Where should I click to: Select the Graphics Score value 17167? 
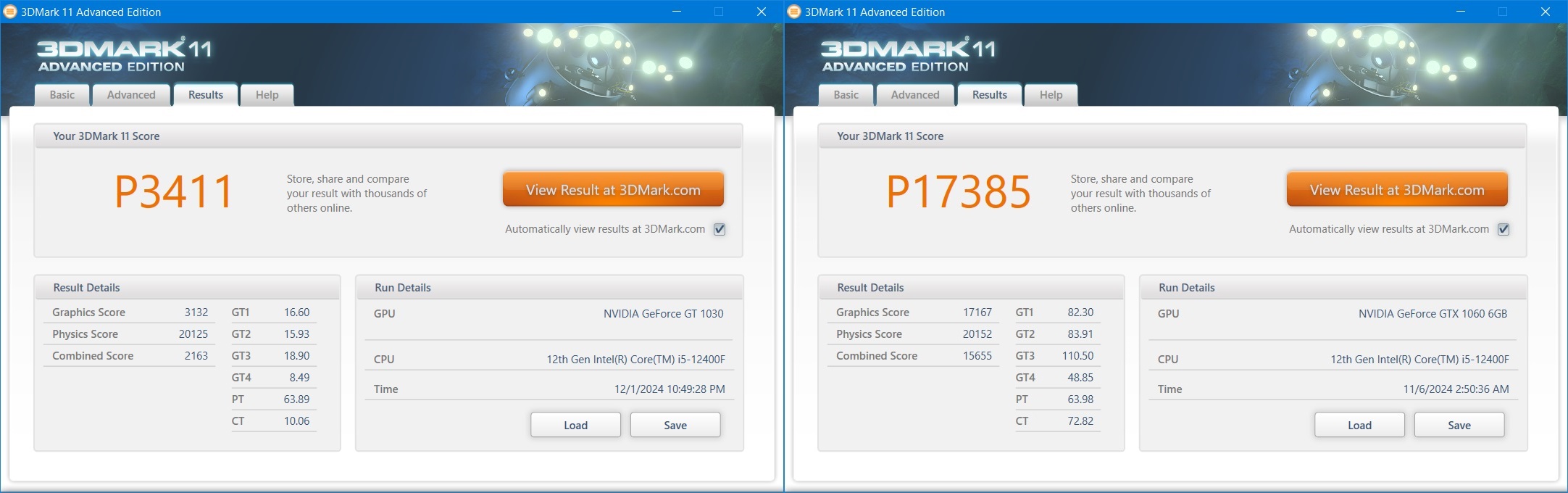tap(977, 312)
